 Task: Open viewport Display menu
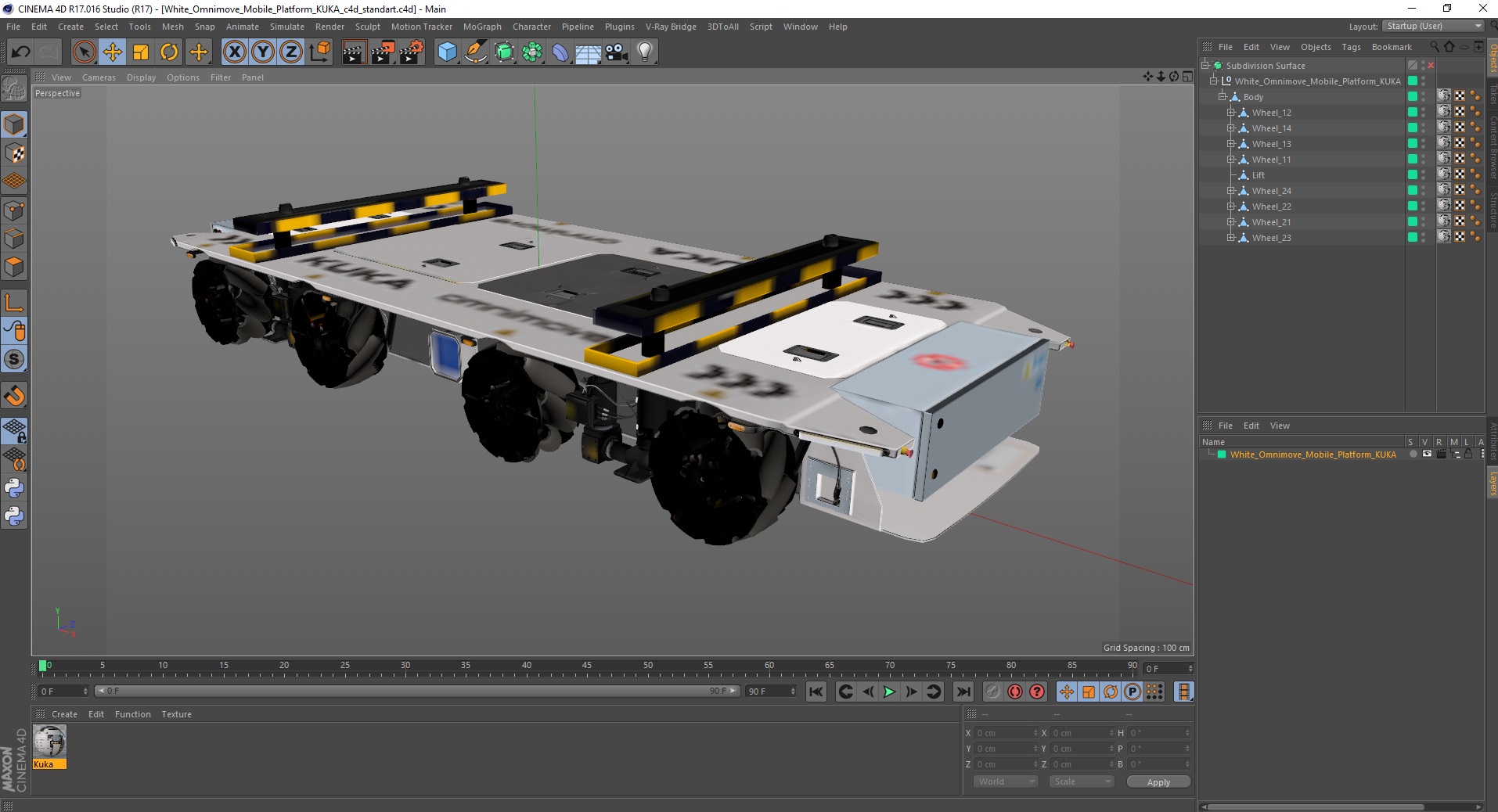click(x=141, y=77)
